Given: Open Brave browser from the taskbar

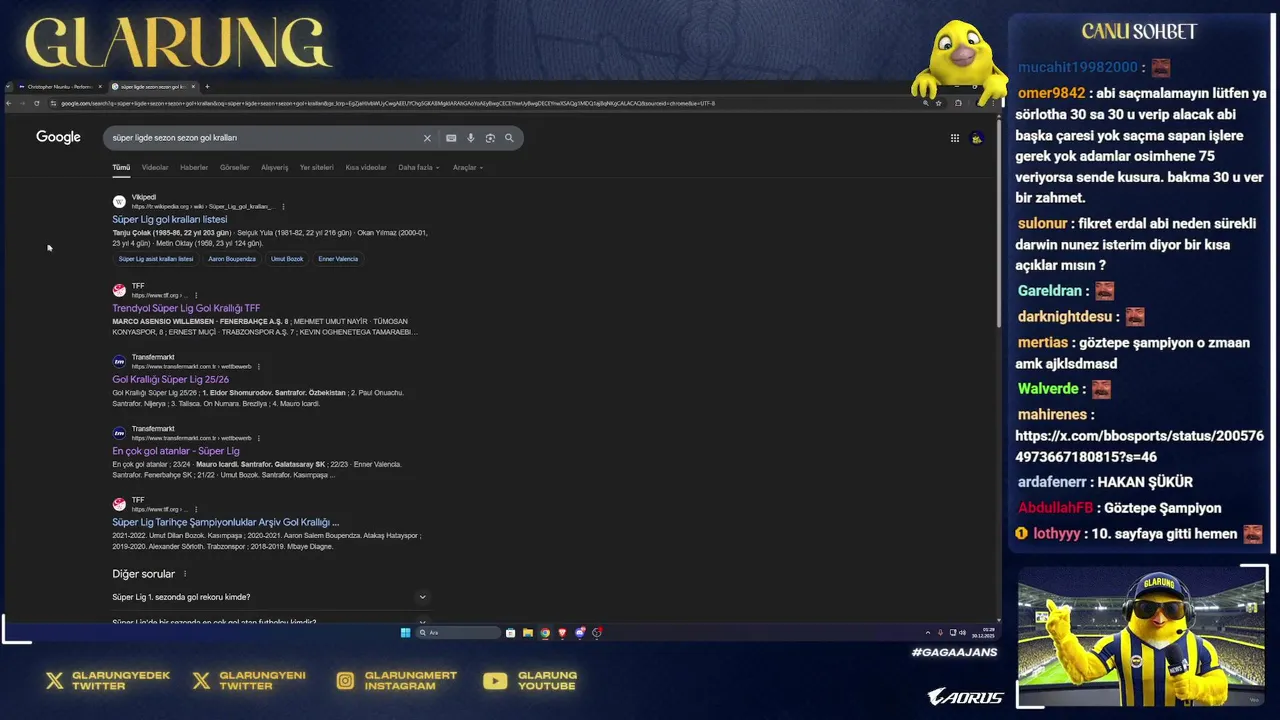Looking at the screenshot, I should pos(562,632).
